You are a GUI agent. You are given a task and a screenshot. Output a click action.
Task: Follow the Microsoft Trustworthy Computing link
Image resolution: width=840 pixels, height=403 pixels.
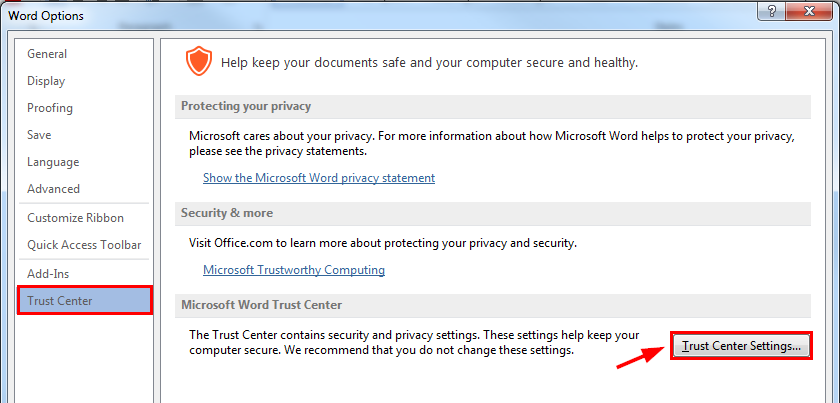pyautogui.click(x=294, y=270)
